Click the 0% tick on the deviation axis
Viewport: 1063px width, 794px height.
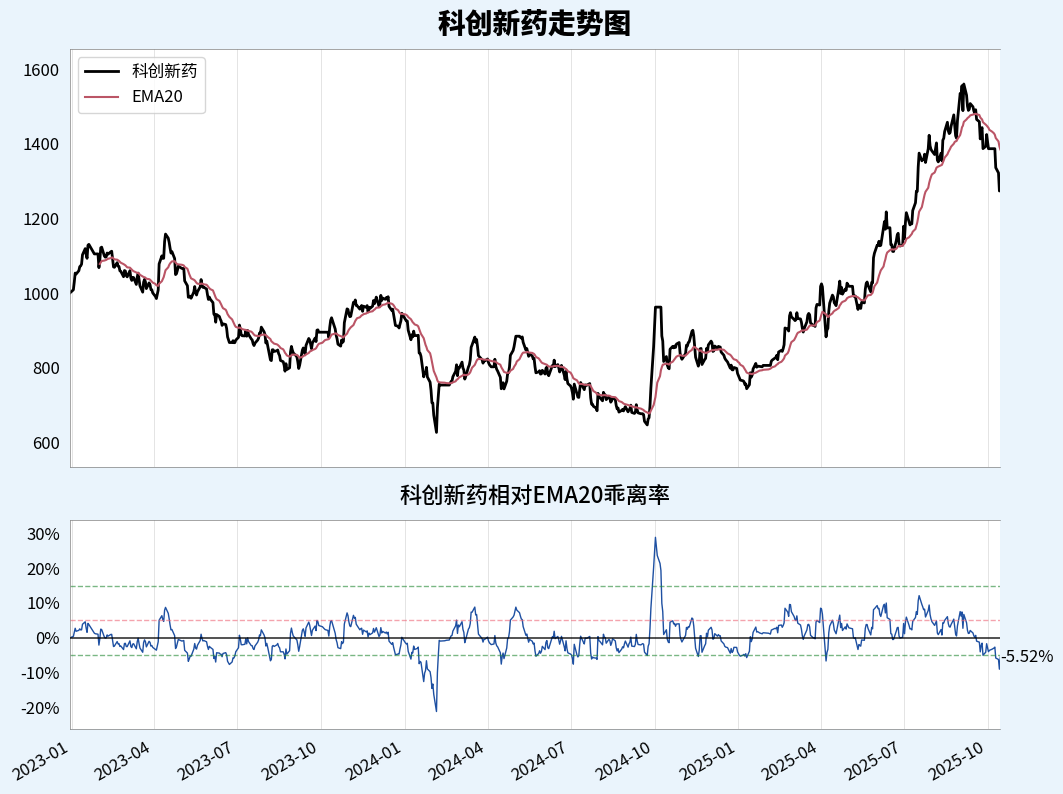click(47, 638)
